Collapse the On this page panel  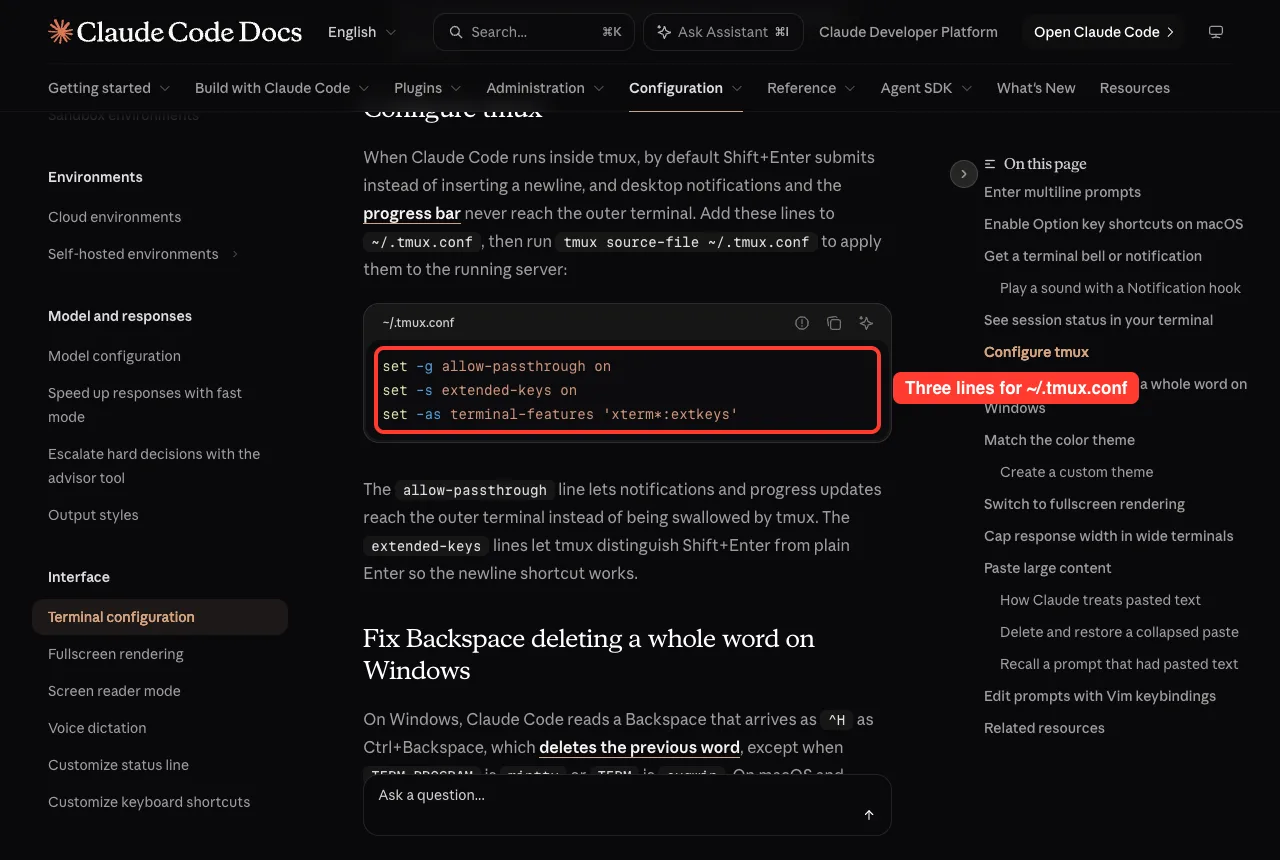tap(963, 174)
